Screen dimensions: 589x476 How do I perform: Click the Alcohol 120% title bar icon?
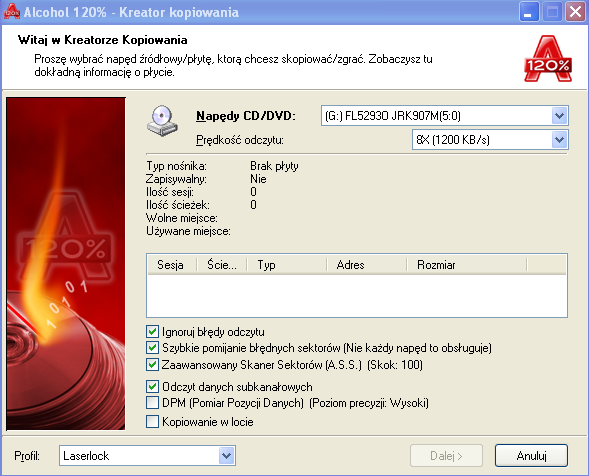pyautogui.click(x=12, y=11)
